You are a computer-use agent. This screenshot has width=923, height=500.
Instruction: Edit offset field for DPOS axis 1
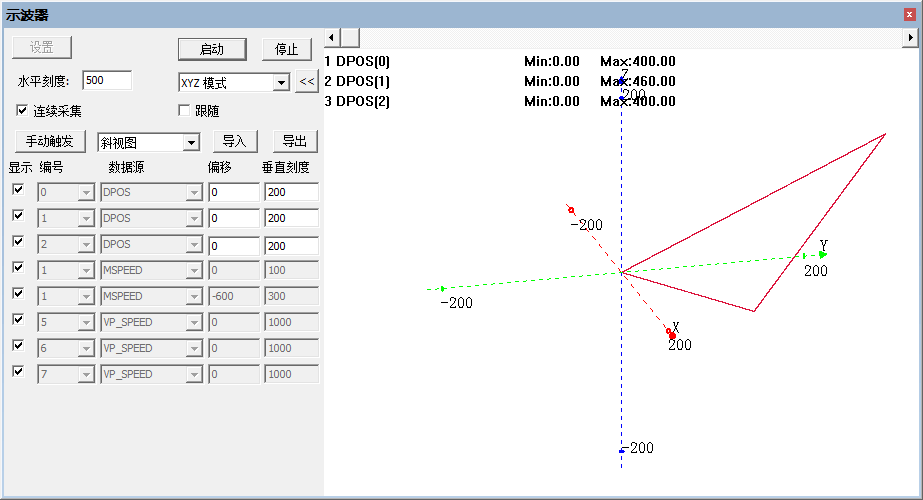click(234, 218)
